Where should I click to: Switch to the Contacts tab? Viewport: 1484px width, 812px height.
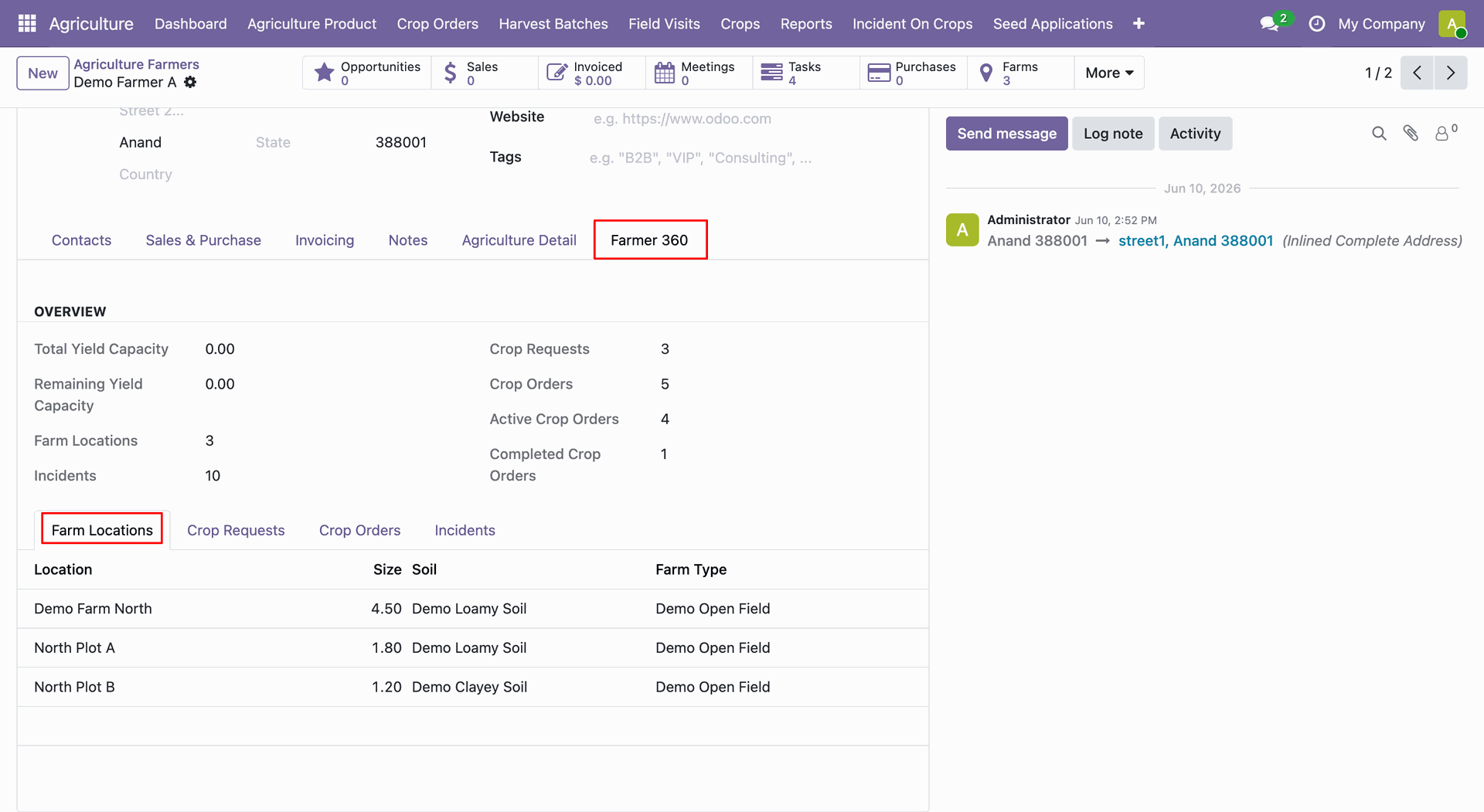[81, 240]
